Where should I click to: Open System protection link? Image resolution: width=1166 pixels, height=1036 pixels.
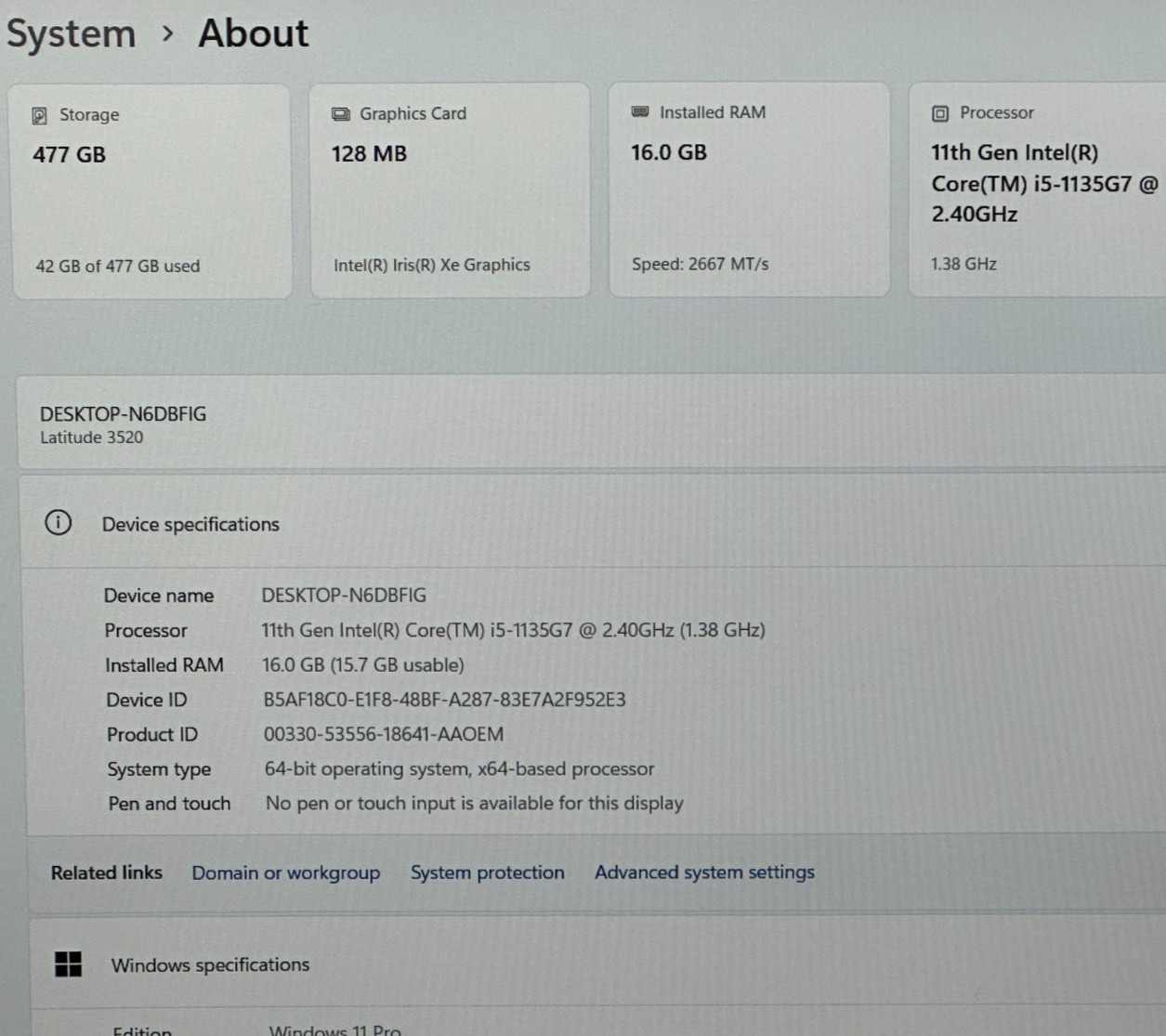coord(488,872)
